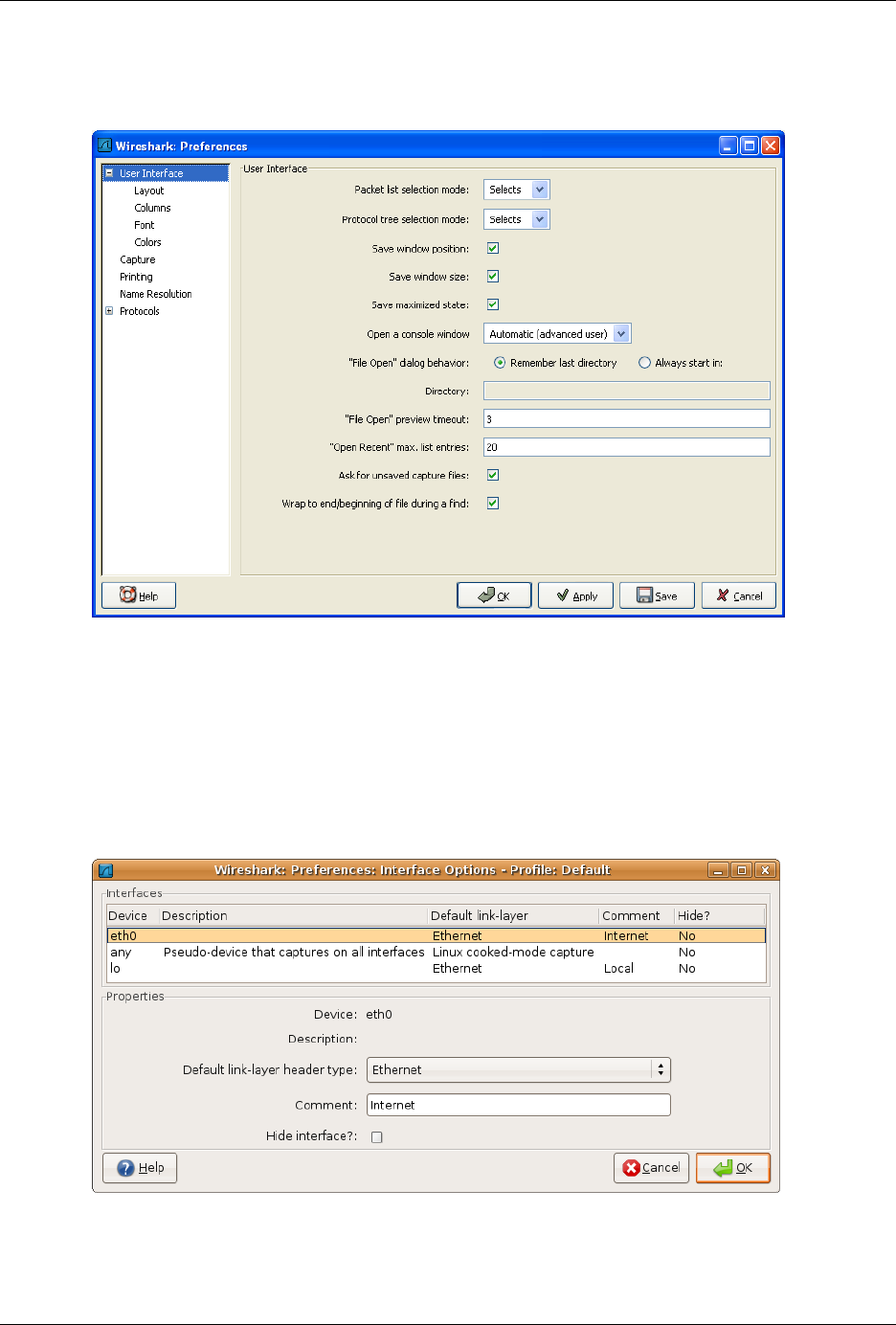The height and width of the screenshot is (1325, 896).
Task: Select Font in preferences tree
Action: [x=145, y=225]
